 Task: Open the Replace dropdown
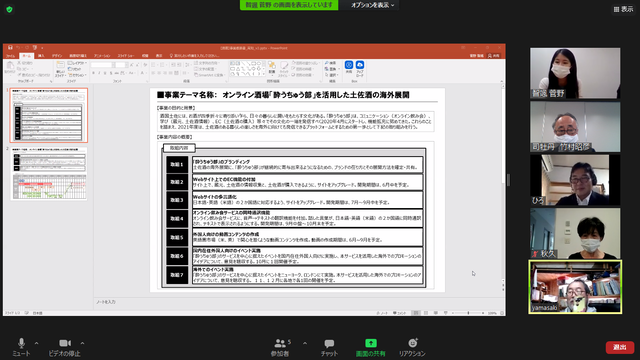coord(331,69)
